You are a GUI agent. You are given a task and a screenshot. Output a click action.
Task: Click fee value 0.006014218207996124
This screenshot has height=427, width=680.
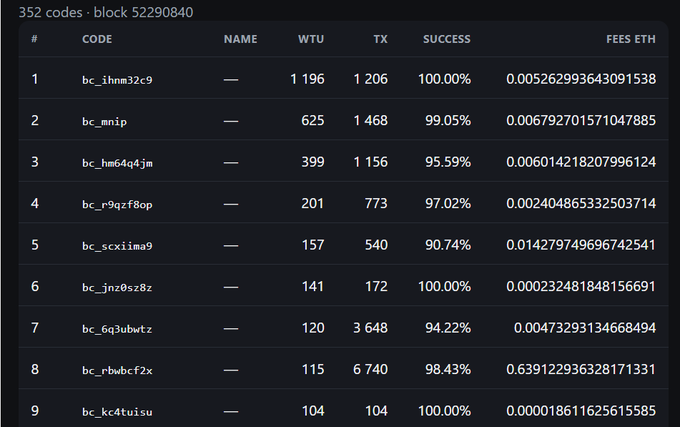[581, 162]
